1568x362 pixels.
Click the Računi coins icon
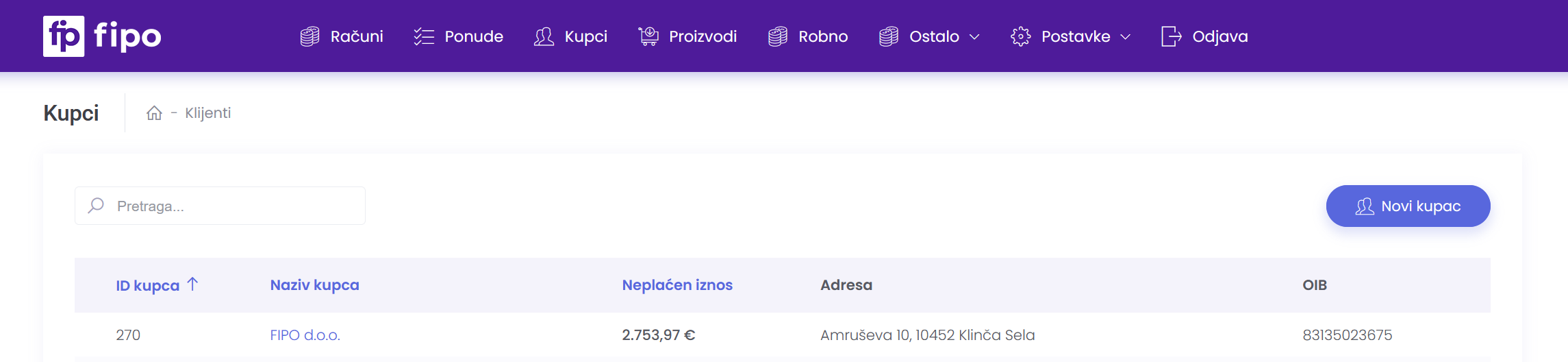click(x=309, y=36)
